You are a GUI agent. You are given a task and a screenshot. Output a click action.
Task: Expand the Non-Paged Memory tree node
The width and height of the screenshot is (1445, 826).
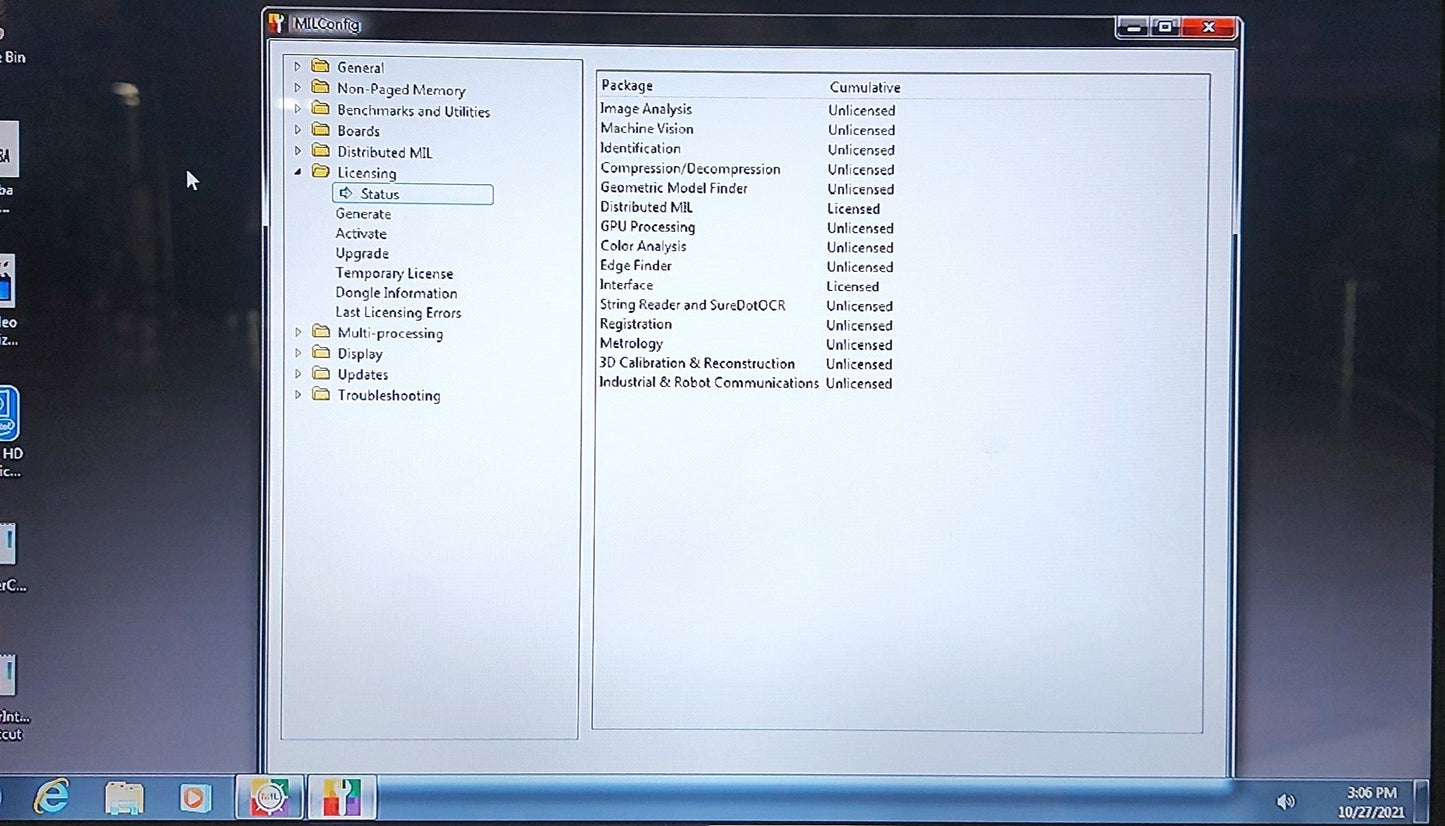[x=298, y=88]
